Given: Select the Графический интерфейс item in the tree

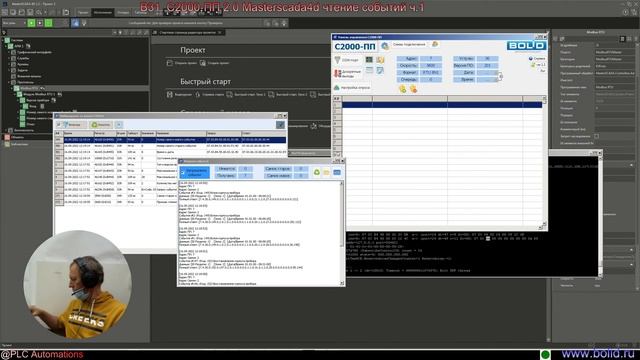Looking at the screenshot, I should (31, 52).
